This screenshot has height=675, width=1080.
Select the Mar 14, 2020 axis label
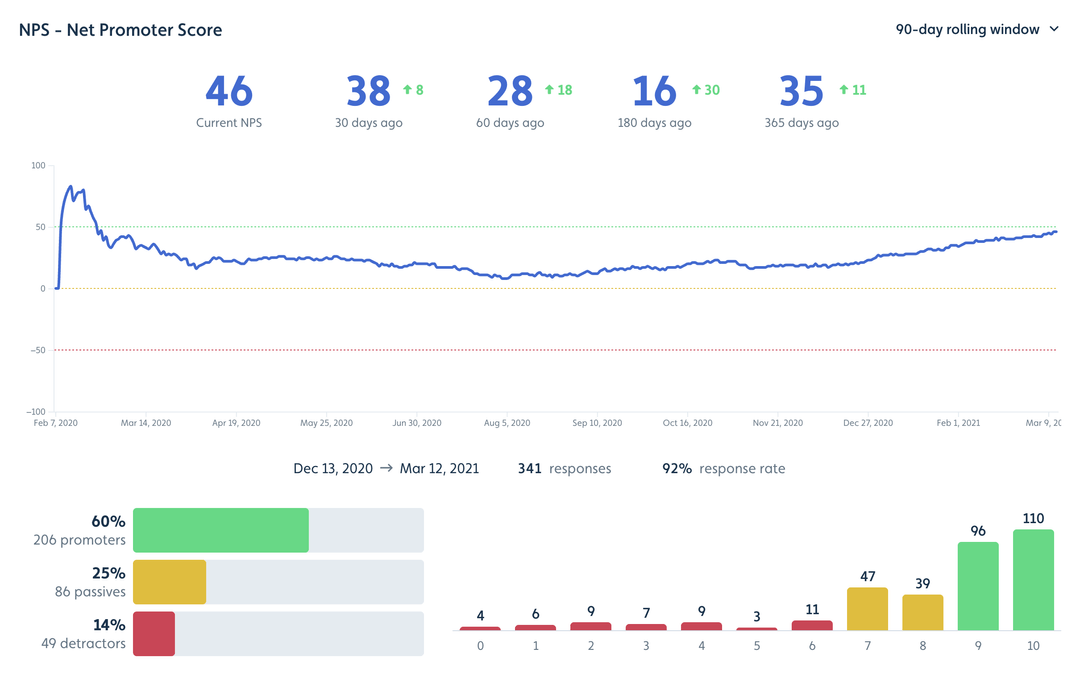point(146,423)
